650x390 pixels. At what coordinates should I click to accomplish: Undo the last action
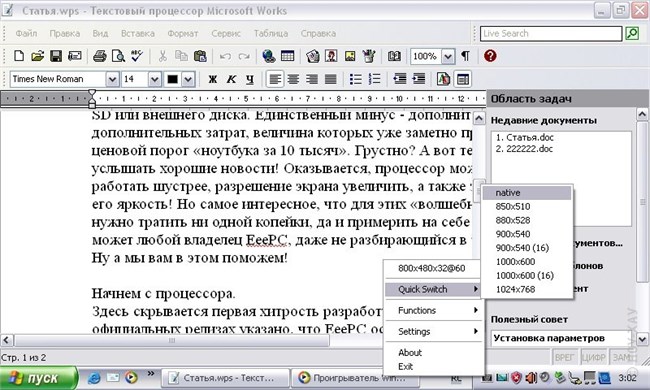225,56
